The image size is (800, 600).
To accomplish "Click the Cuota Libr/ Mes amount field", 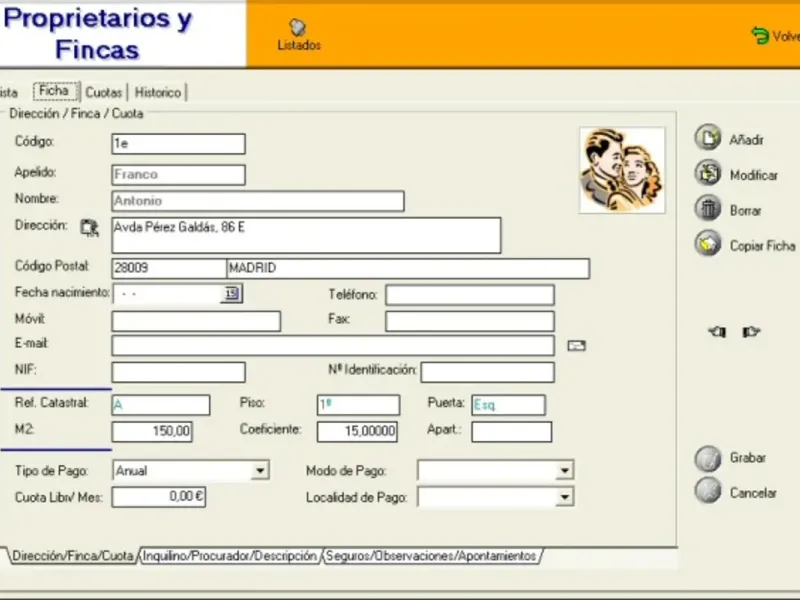I will point(159,496).
